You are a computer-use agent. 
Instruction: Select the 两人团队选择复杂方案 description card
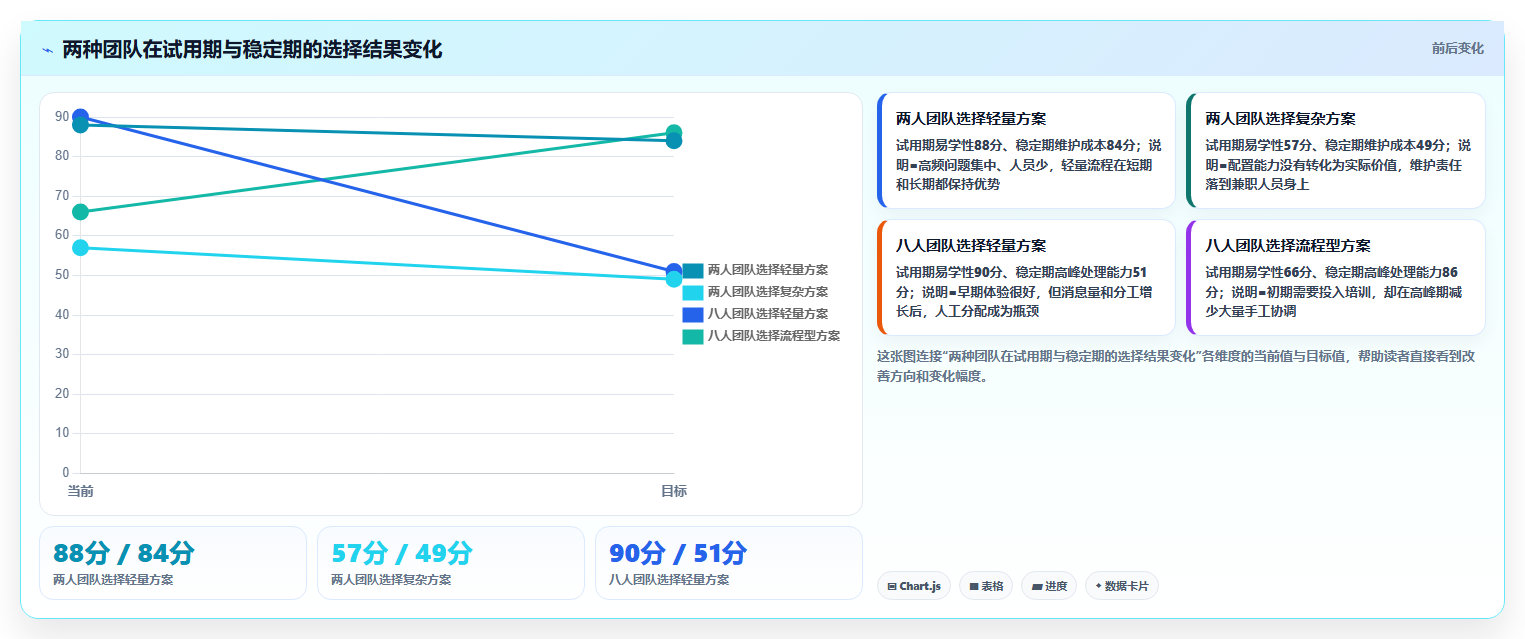pyautogui.click(x=1336, y=151)
